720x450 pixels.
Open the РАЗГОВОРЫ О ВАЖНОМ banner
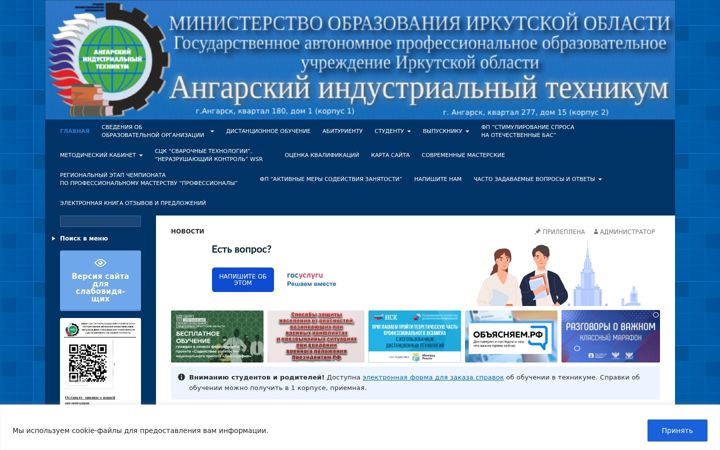(x=611, y=336)
